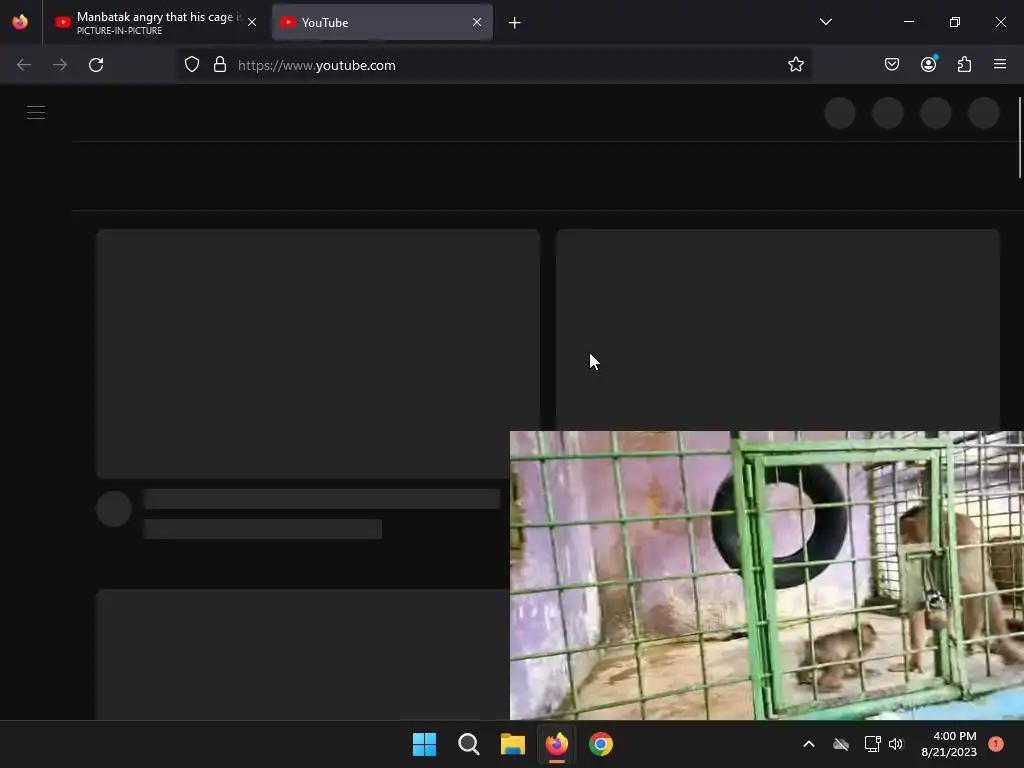The width and height of the screenshot is (1024, 768).
Task: Reload the current page
Action: pos(96,65)
